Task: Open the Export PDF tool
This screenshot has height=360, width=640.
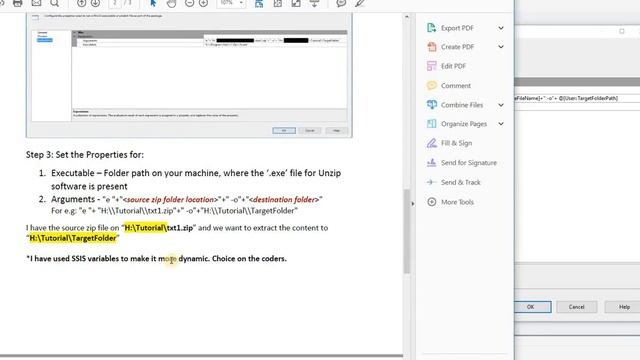Action: pos(457,28)
